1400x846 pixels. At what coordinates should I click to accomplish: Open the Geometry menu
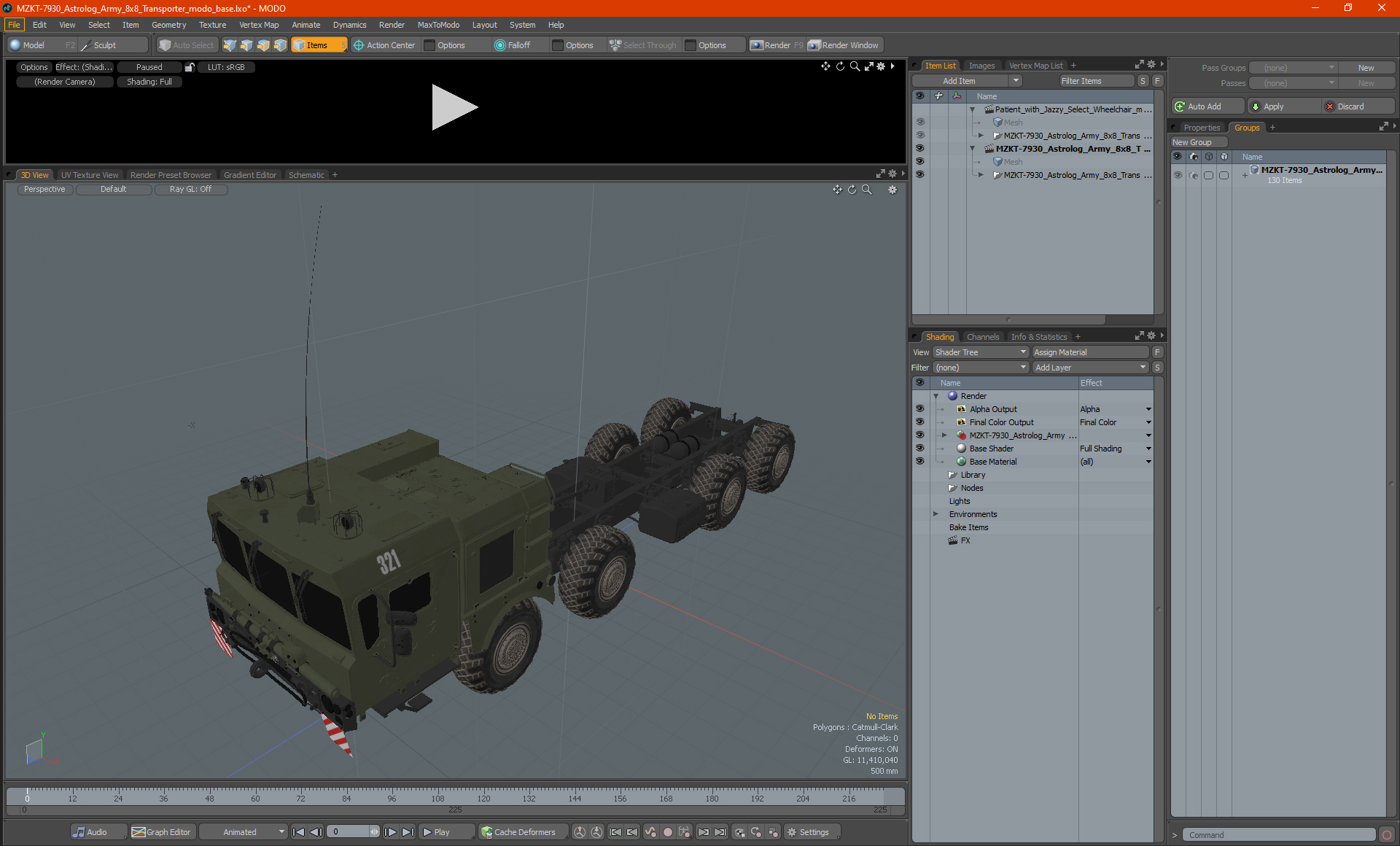tap(168, 25)
